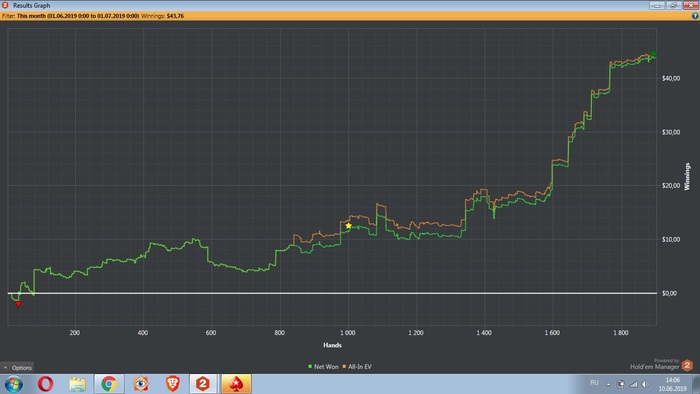Click the help icon on filter bar
The width and height of the screenshot is (700, 394).
pos(695,16)
